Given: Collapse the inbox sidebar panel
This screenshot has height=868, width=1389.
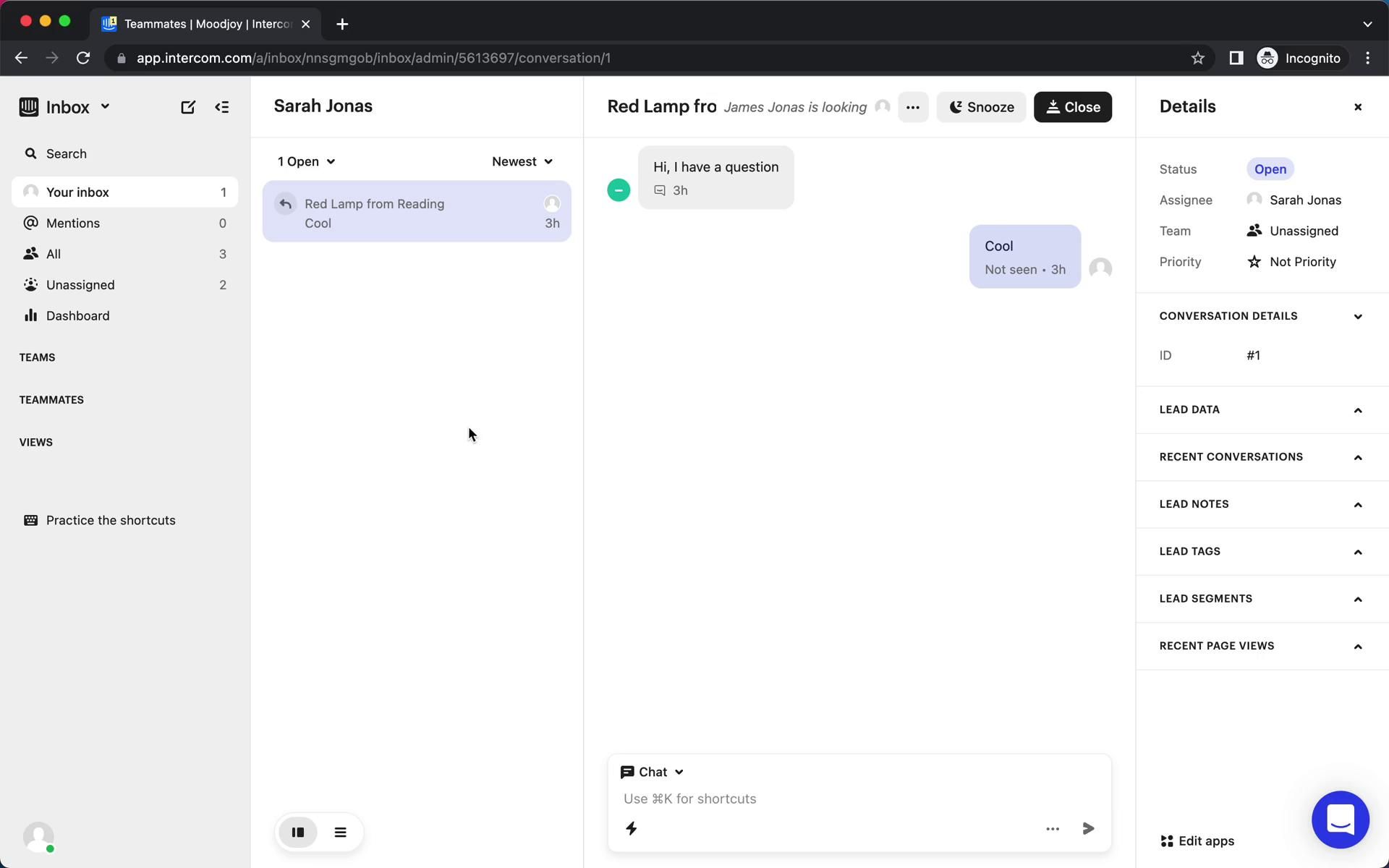Looking at the screenshot, I should click(222, 107).
